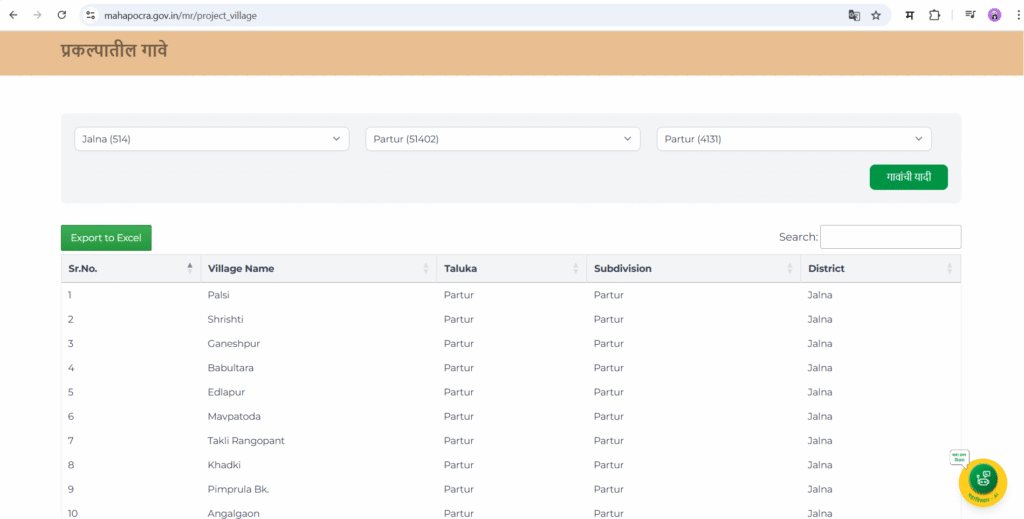Viewport: 1024px width, 519px height.
Task: Reload the page with the refresh icon
Action: (x=62, y=15)
